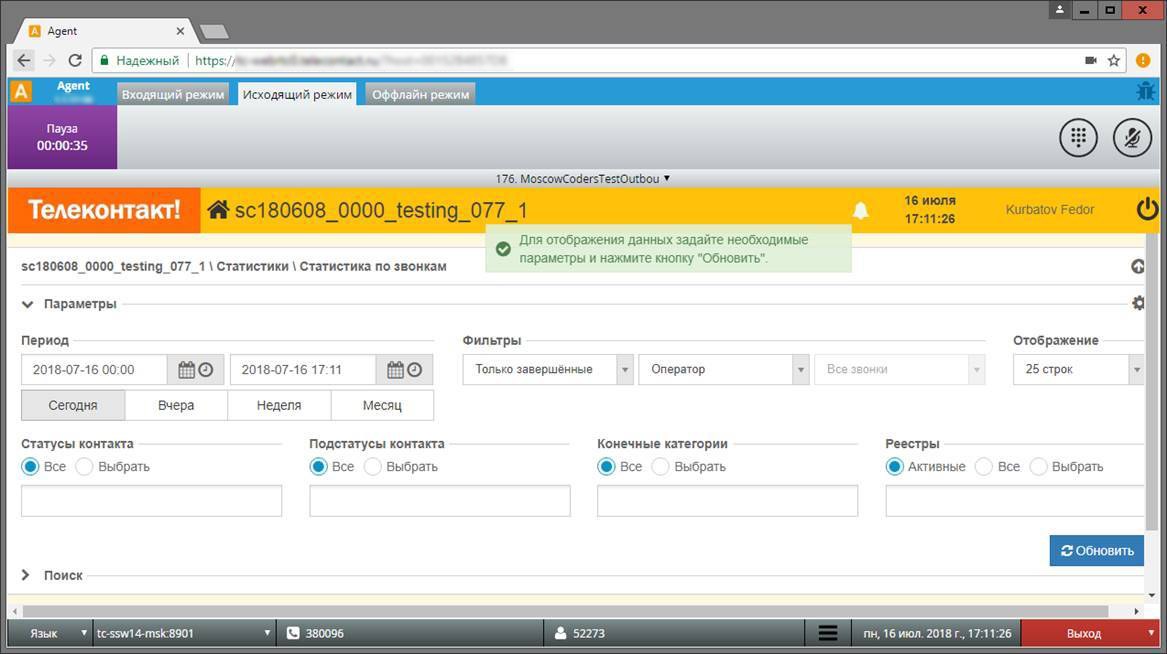Choose the Неделя period button
1167x654 pixels.
click(279, 405)
